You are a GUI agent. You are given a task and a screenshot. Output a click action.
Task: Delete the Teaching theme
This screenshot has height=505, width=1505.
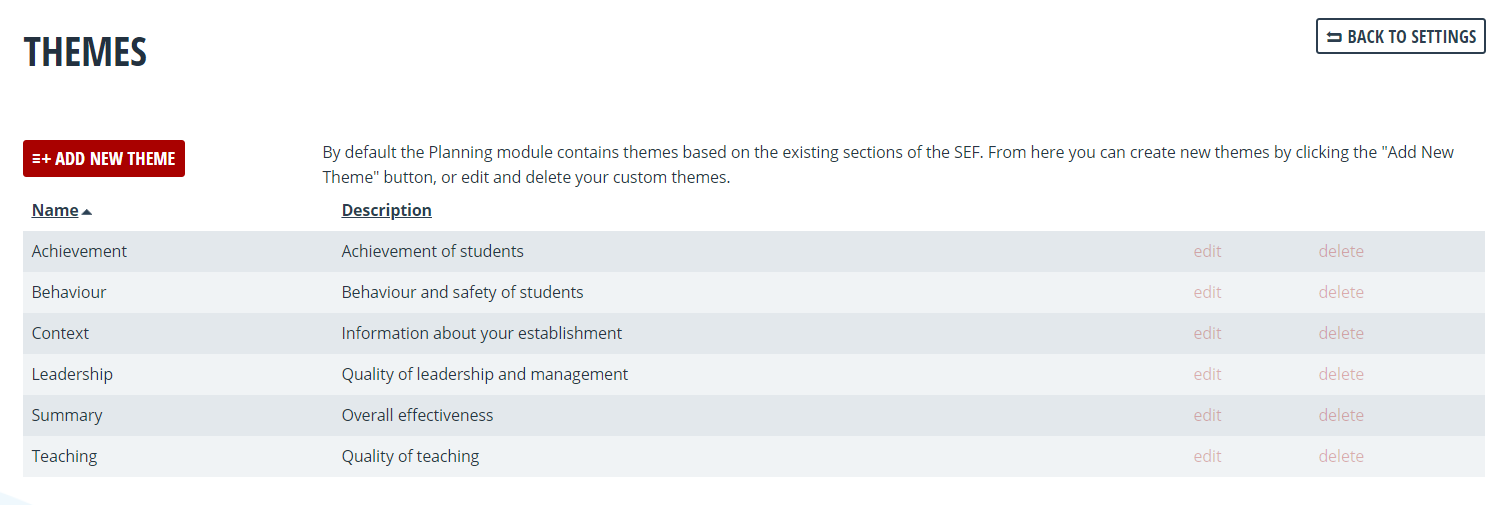(x=1341, y=456)
